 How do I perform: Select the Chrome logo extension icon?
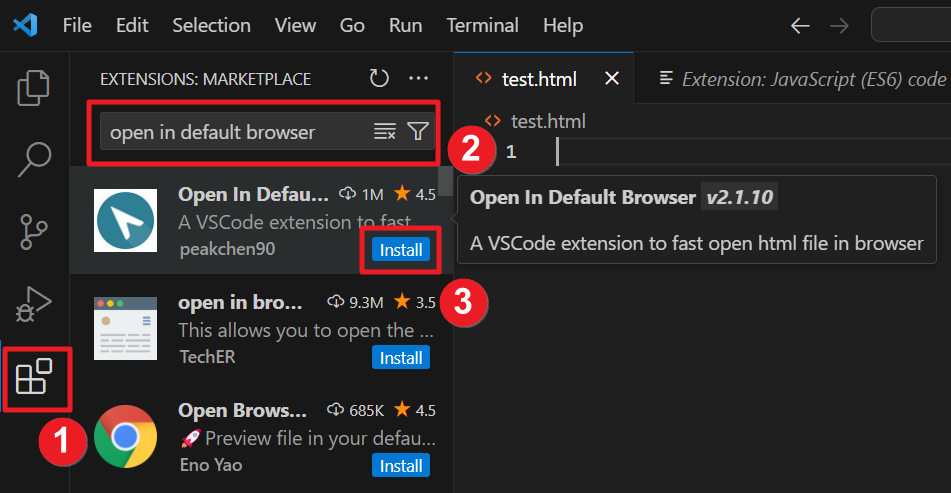click(x=126, y=436)
